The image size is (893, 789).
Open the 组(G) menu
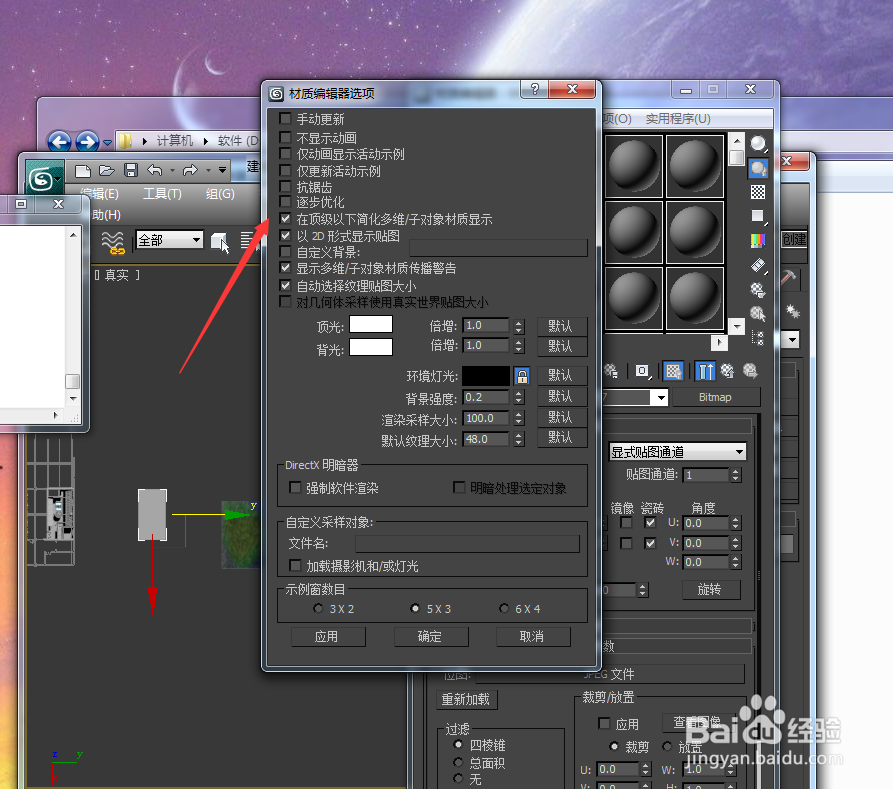tap(220, 194)
